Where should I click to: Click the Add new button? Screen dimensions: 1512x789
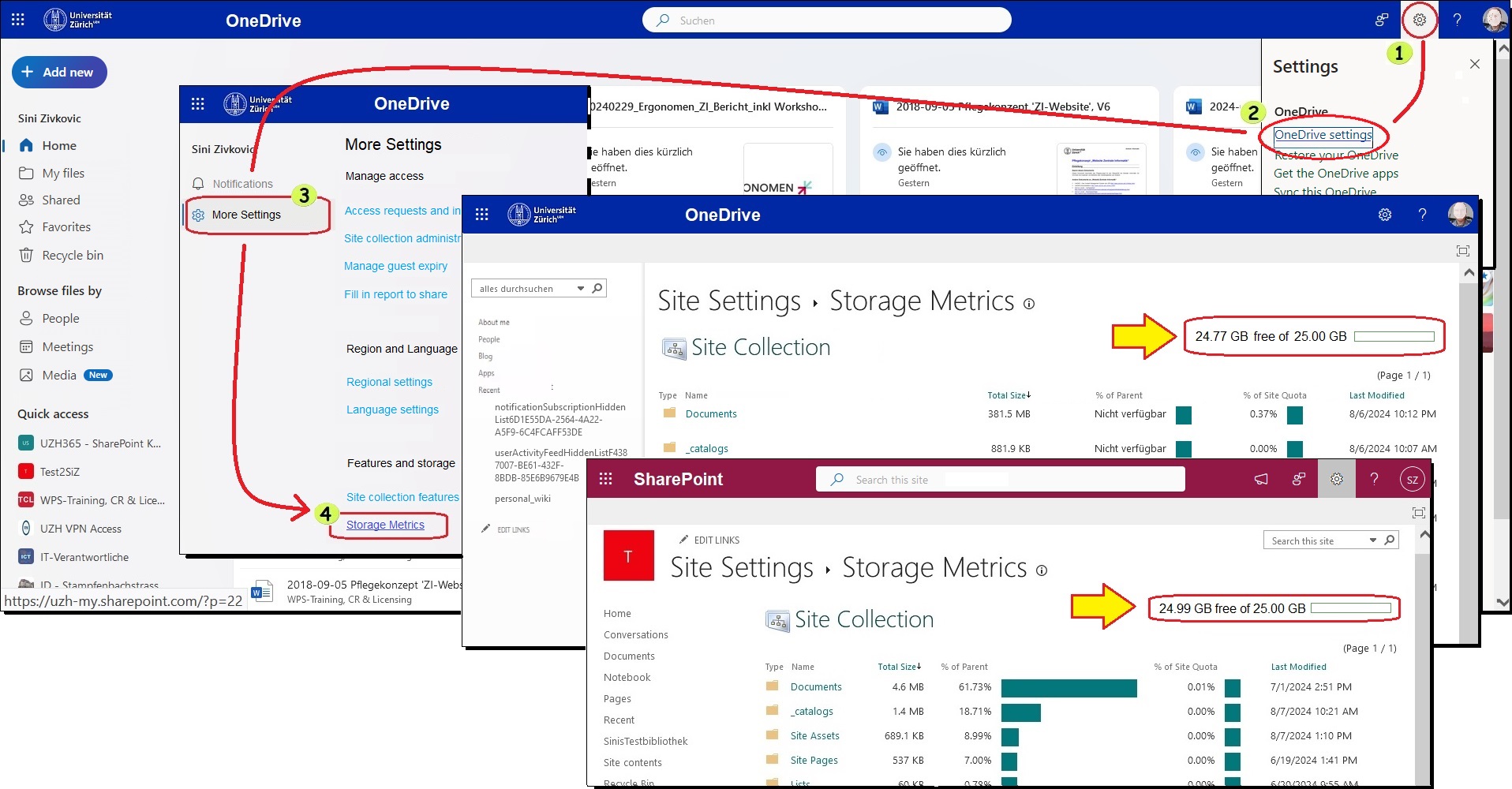(x=59, y=72)
